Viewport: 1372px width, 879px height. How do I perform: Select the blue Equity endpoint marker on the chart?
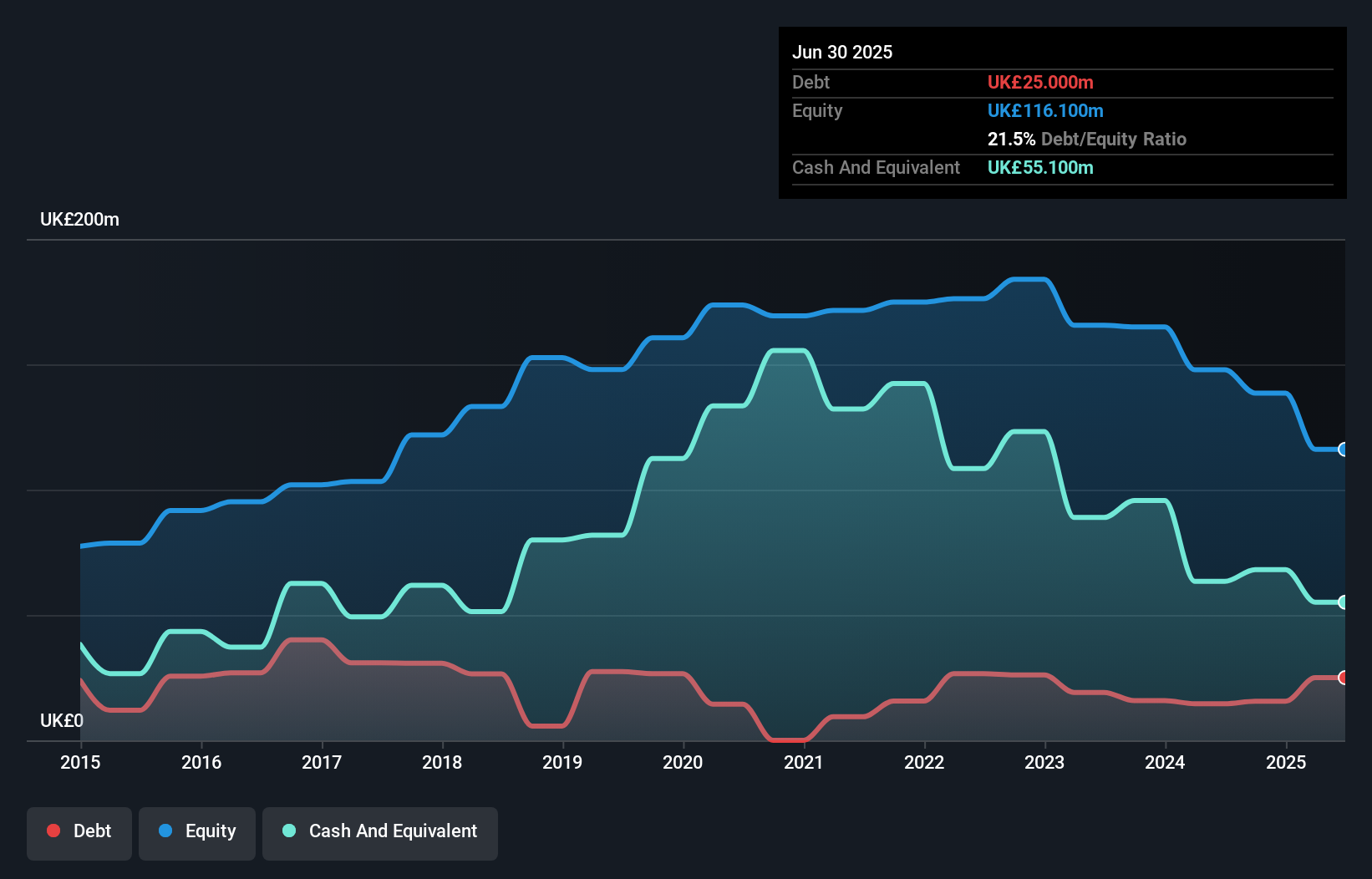[x=1344, y=450]
